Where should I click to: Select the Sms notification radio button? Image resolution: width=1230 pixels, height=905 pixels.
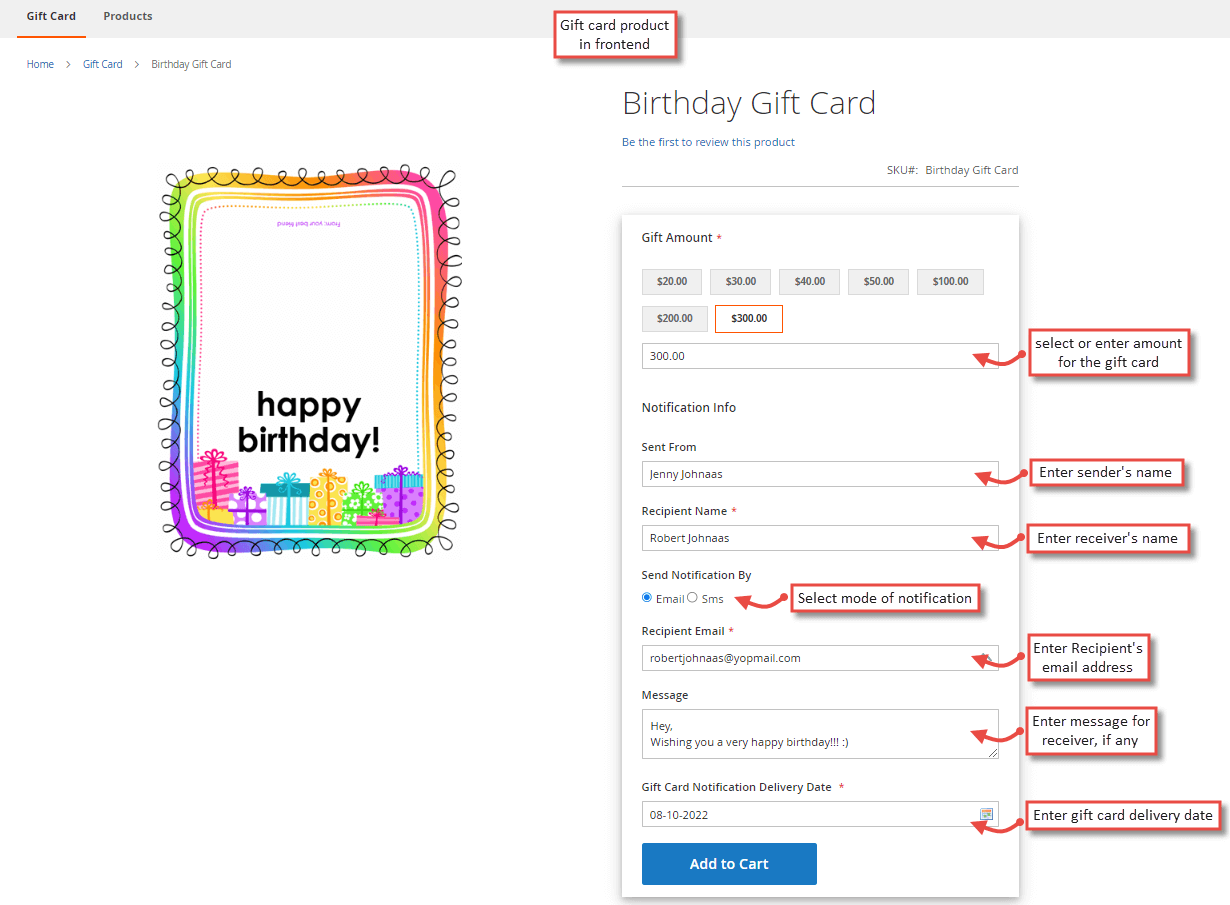click(x=692, y=598)
